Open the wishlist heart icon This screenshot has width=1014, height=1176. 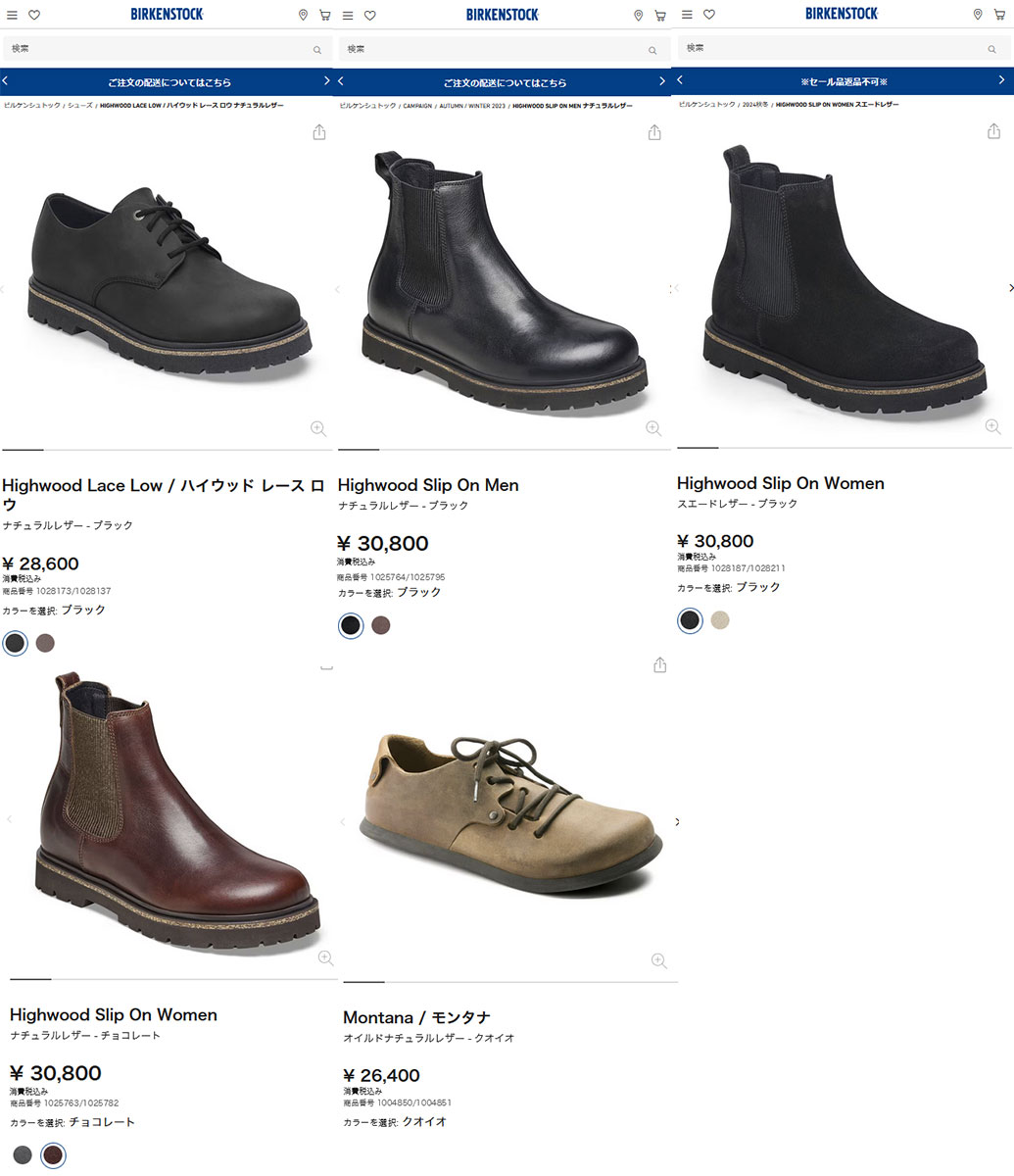pyautogui.click(x=33, y=15)
